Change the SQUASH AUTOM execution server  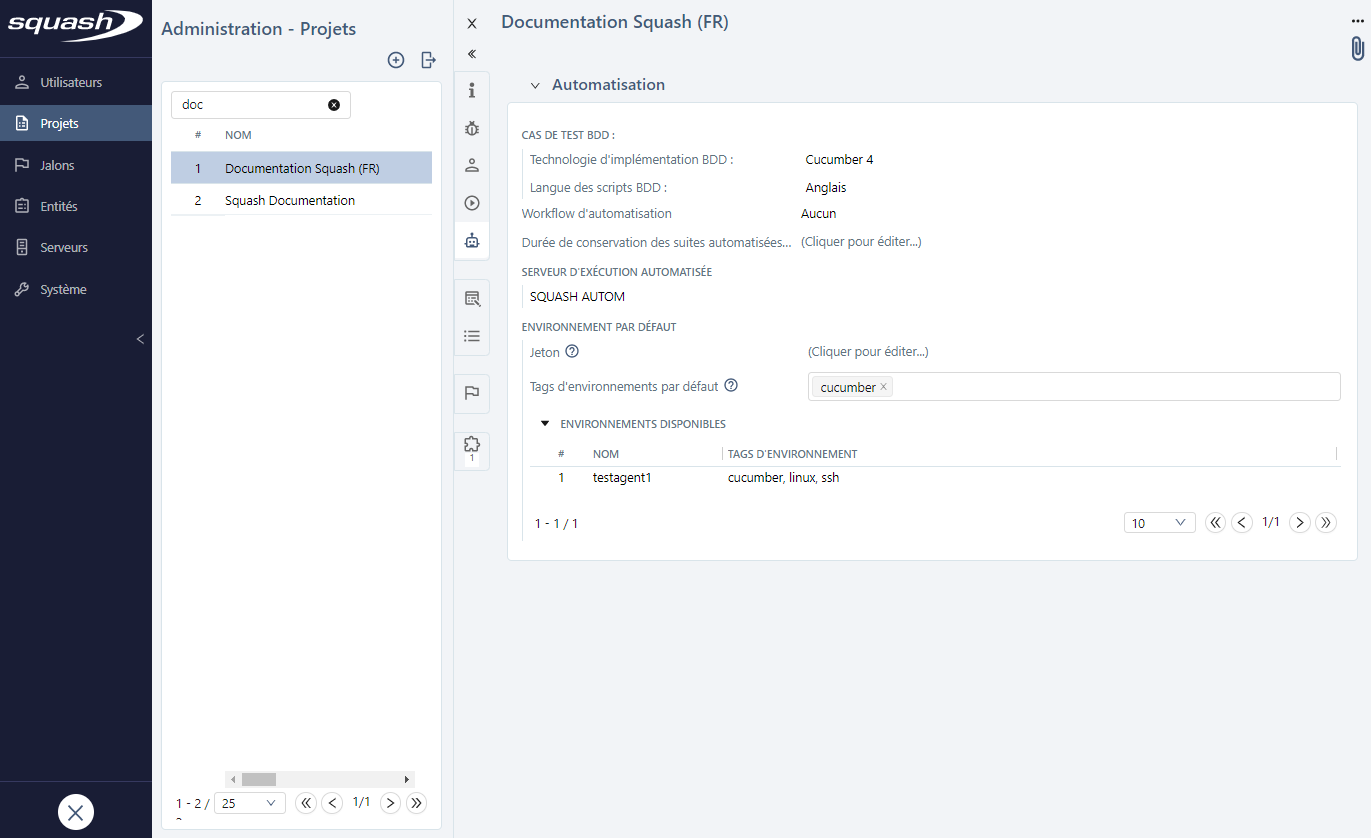click(577, 296)
